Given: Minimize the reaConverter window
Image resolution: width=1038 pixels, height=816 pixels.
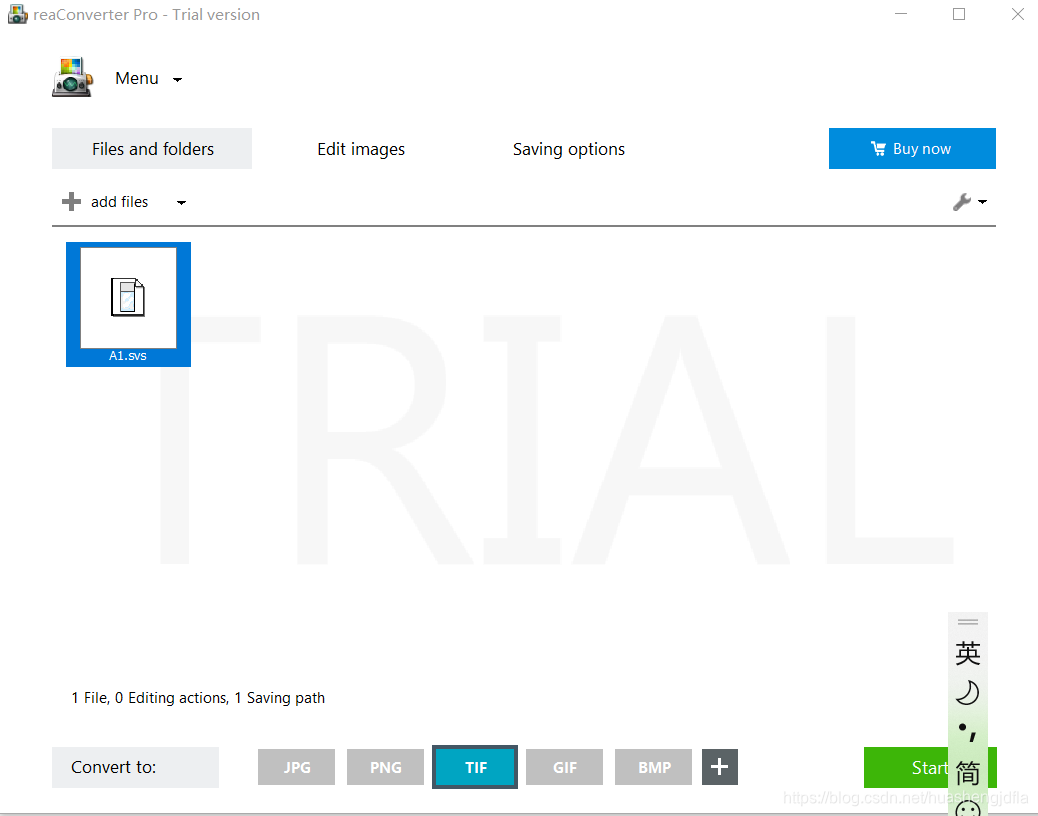Looking at the screenshot, I should pos(900,14).
